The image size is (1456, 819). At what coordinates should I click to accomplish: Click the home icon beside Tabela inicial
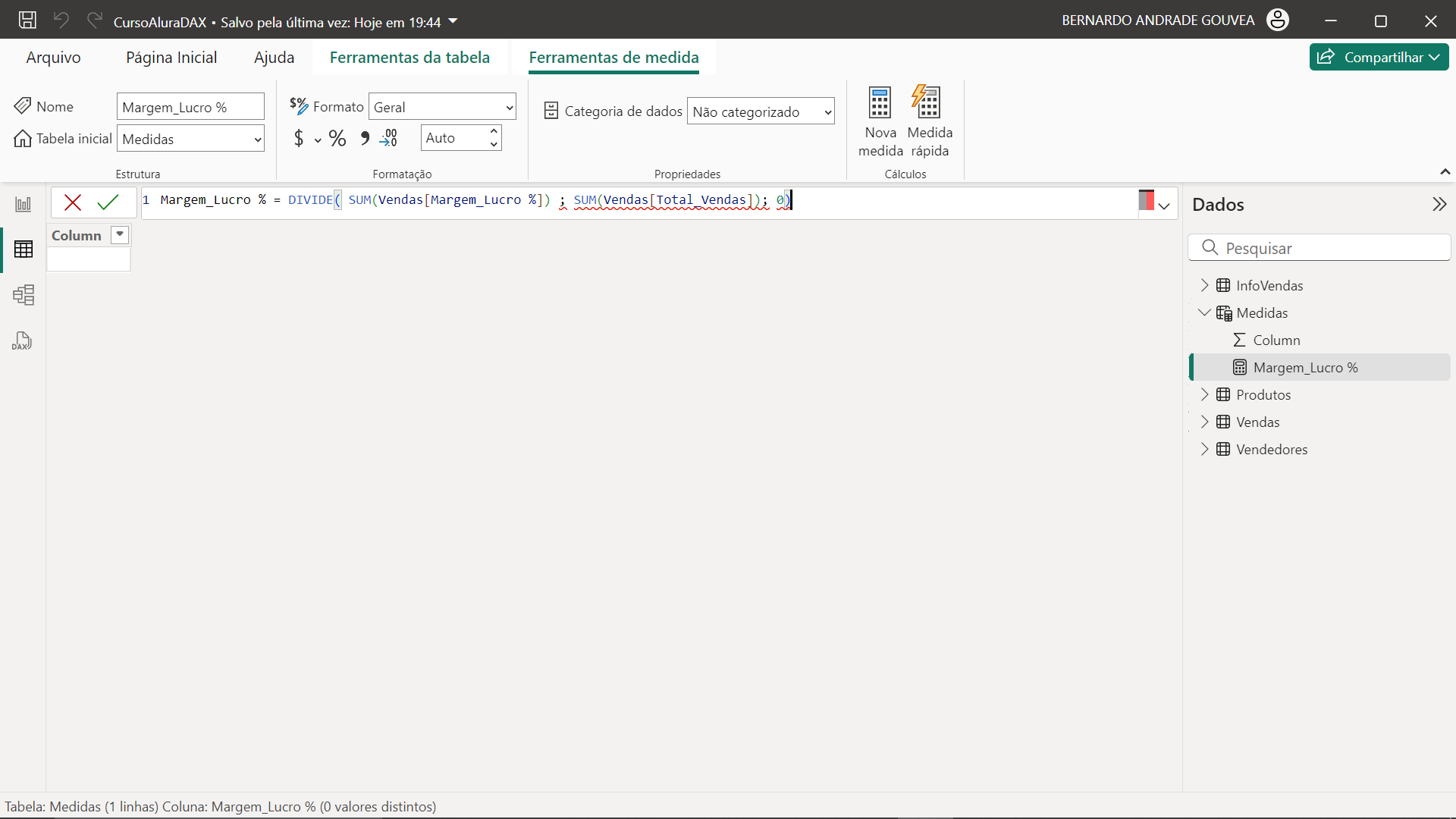pos(23,138)
